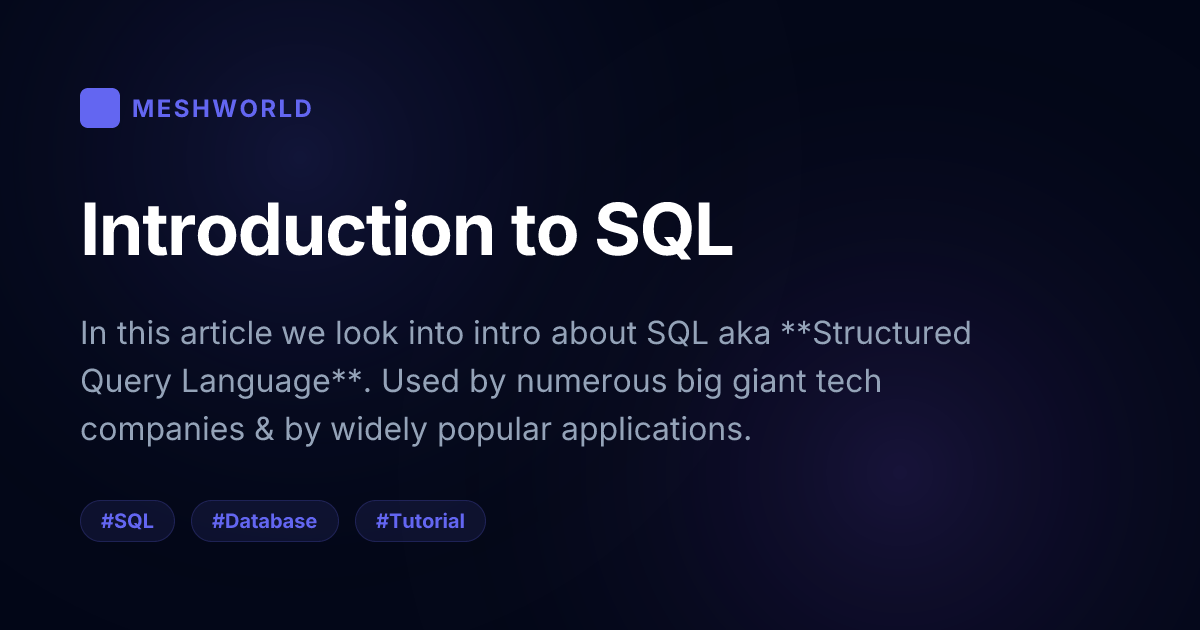
Task: Choose the #Tutorial tag
Action: [x=420, y=521]
